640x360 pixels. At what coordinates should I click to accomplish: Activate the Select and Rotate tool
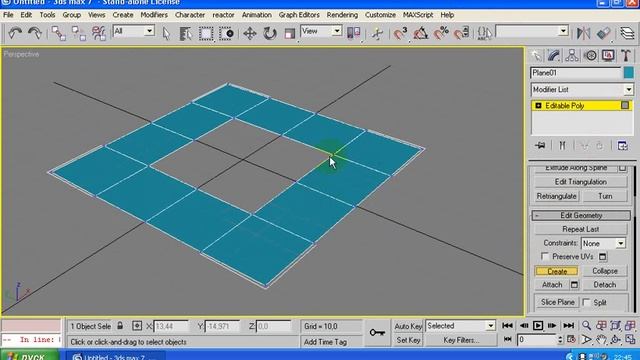point(269,33)
